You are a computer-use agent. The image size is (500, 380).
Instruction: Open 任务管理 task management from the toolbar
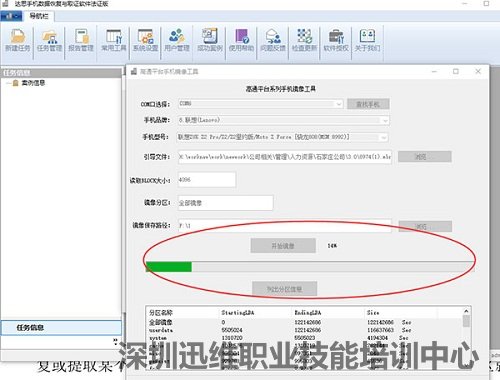pos(50,41)
